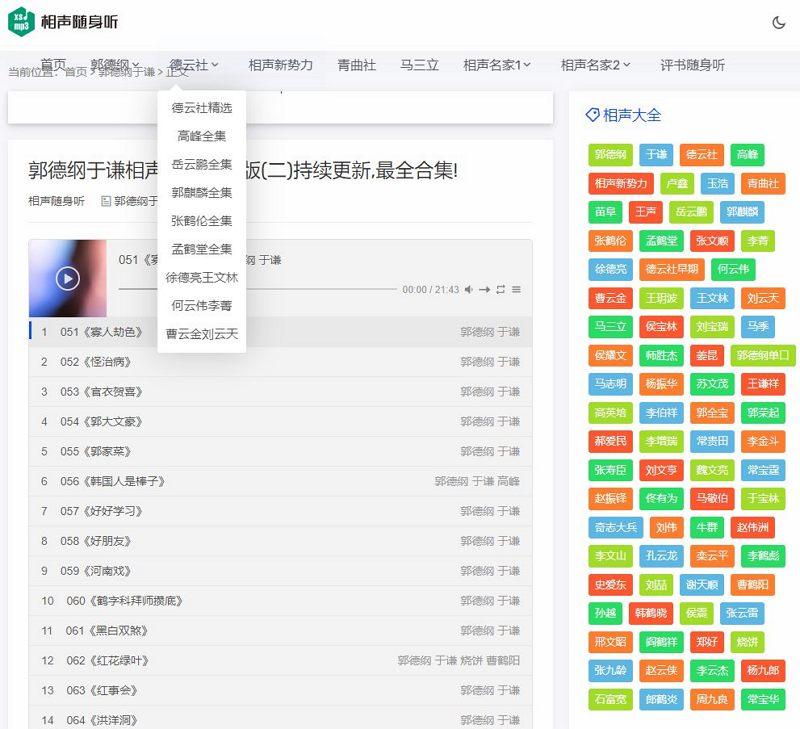Play track 054《郭大文豪》
The image size is (800, 729).
281,422
